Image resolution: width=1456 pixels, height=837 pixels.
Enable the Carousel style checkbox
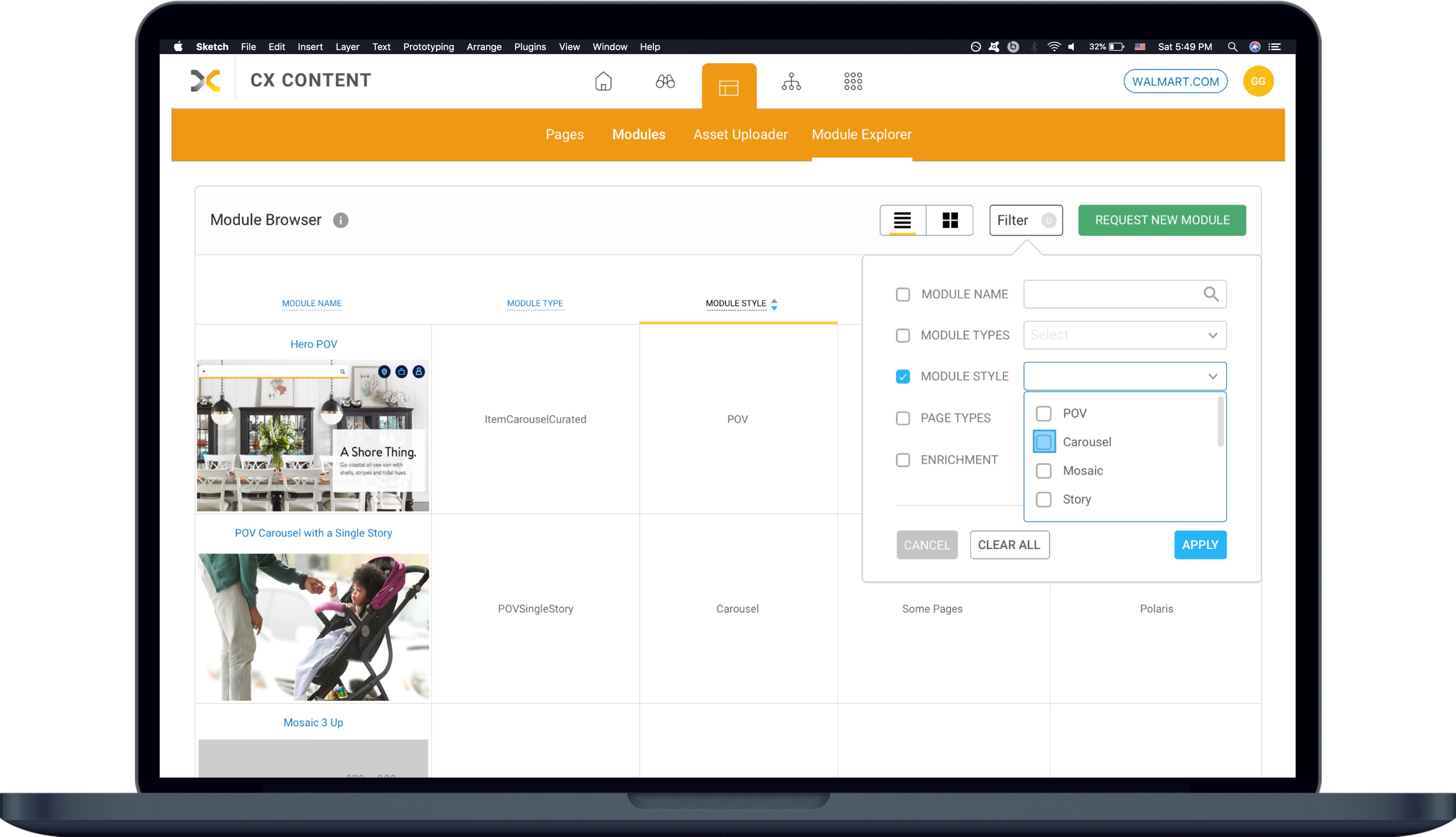click(1044, 442)
